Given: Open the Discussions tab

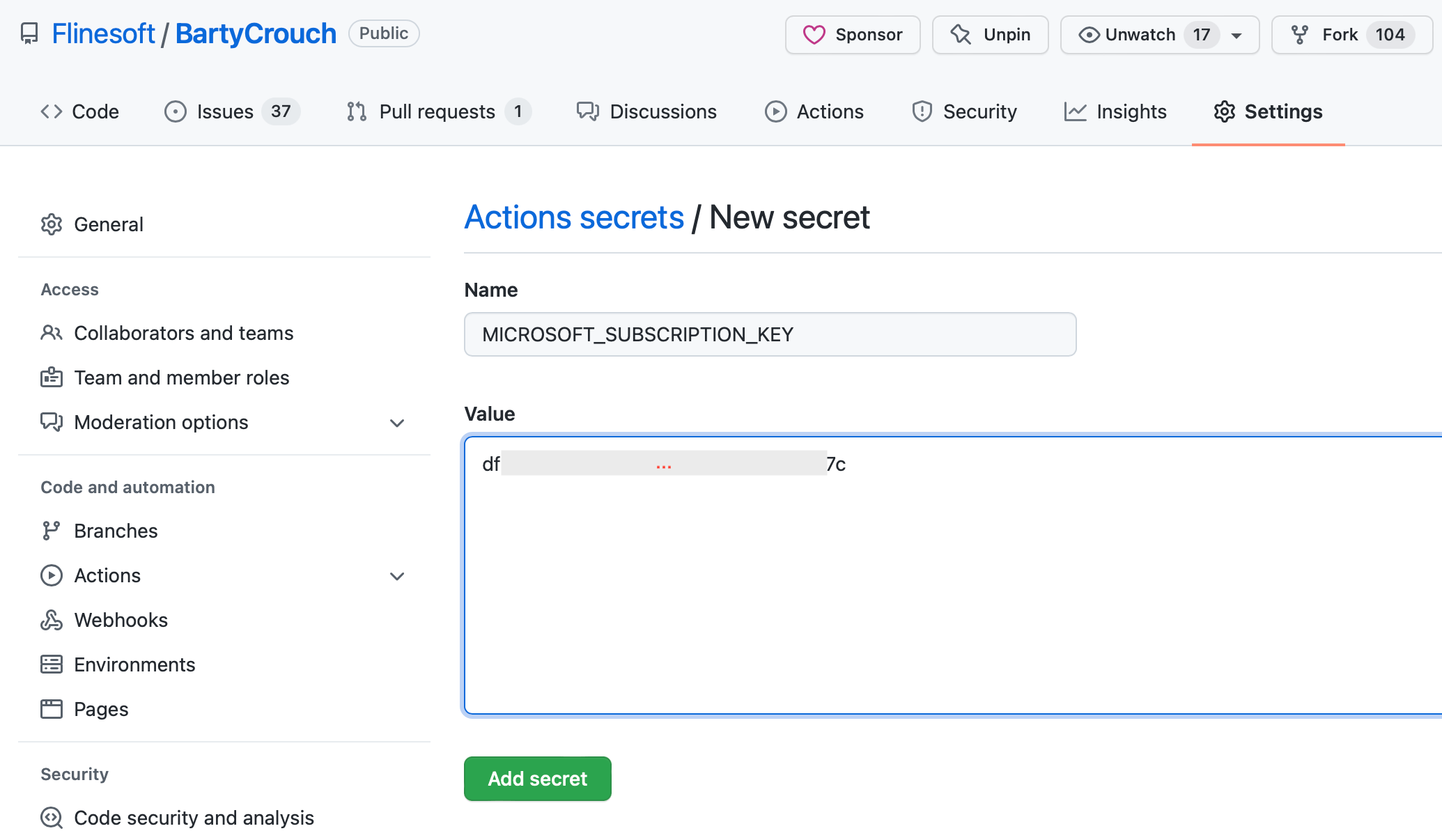Looking at the screenshot, I should click(x=646, y=111).
